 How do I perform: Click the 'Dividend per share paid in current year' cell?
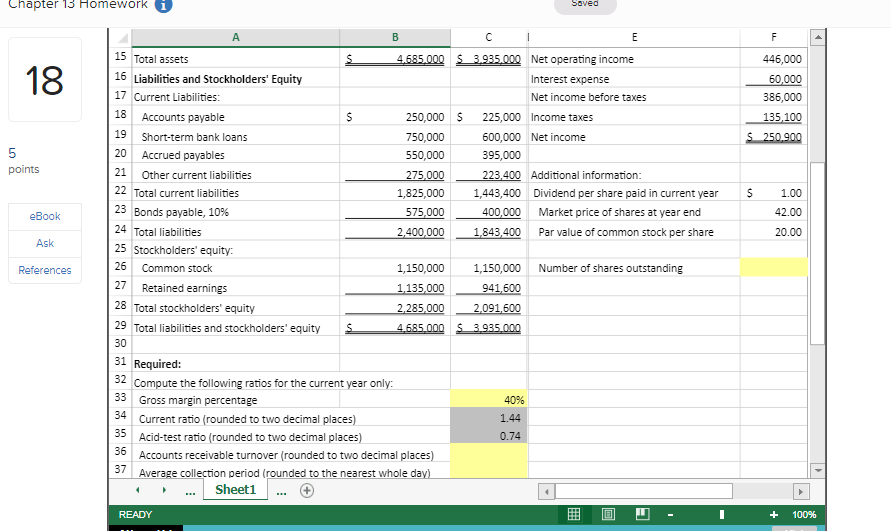[x=634, y=193]
